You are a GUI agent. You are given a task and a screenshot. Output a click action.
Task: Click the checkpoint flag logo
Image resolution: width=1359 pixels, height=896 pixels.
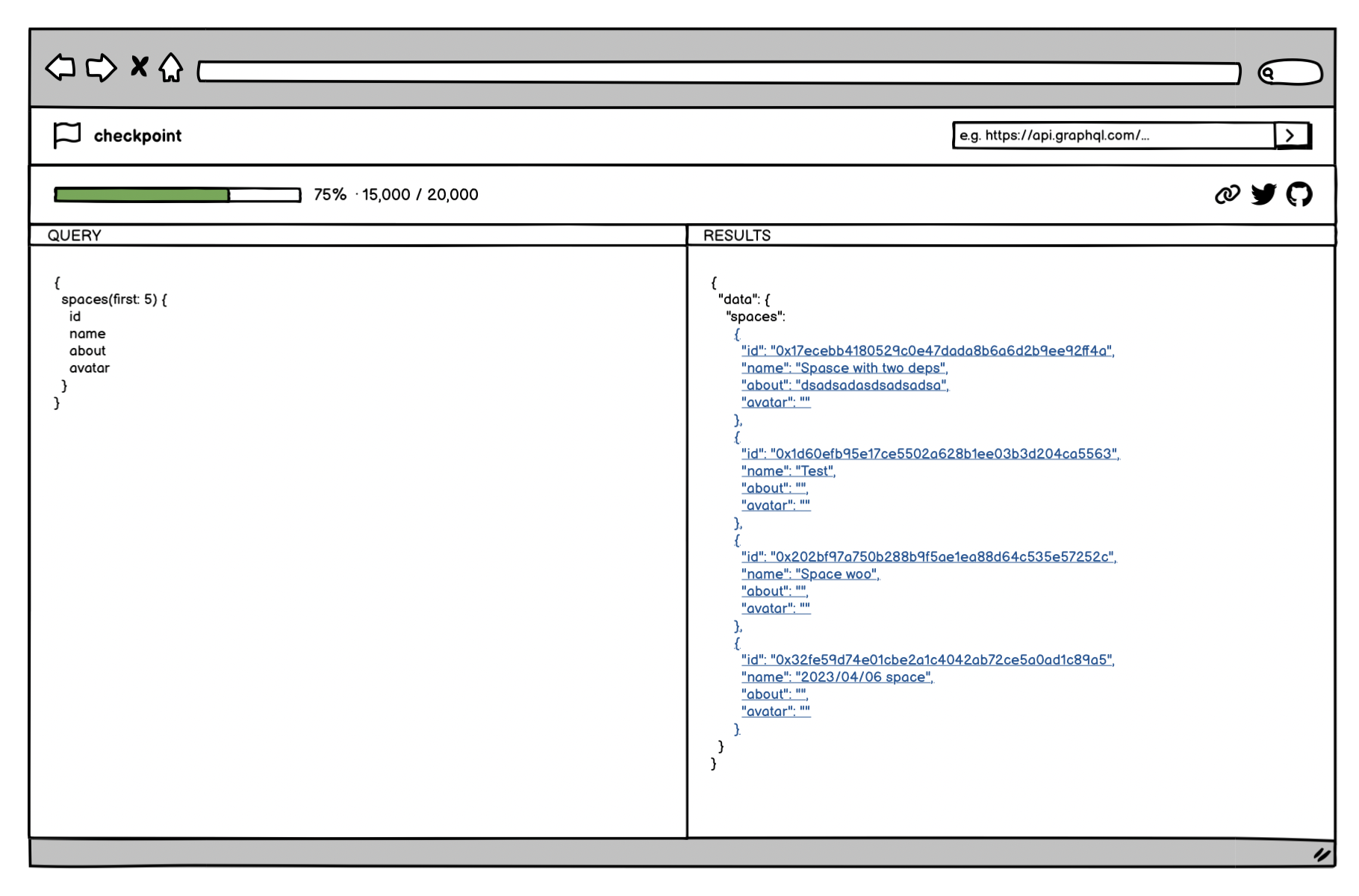click(x=67, y=135)
